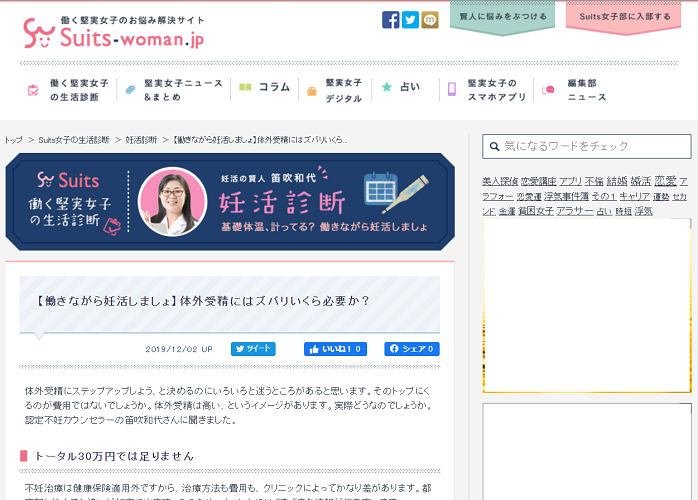
Task: Open the 結婚 tag
Action: click(x=617, y=181)
